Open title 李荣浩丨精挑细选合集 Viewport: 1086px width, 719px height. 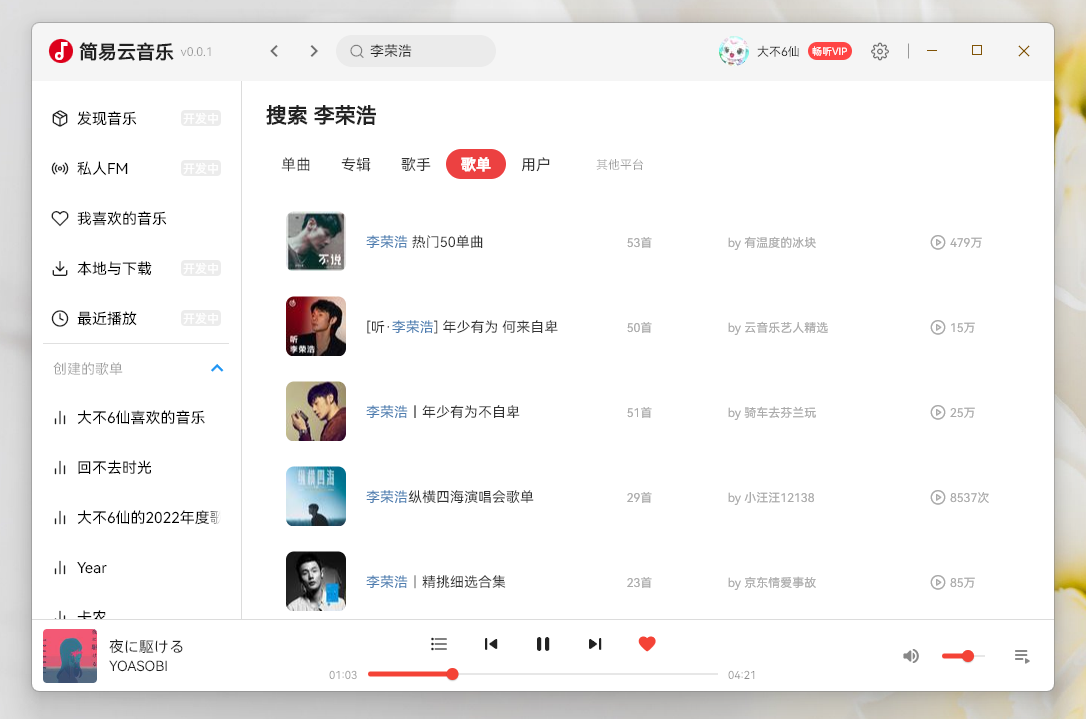436,582
